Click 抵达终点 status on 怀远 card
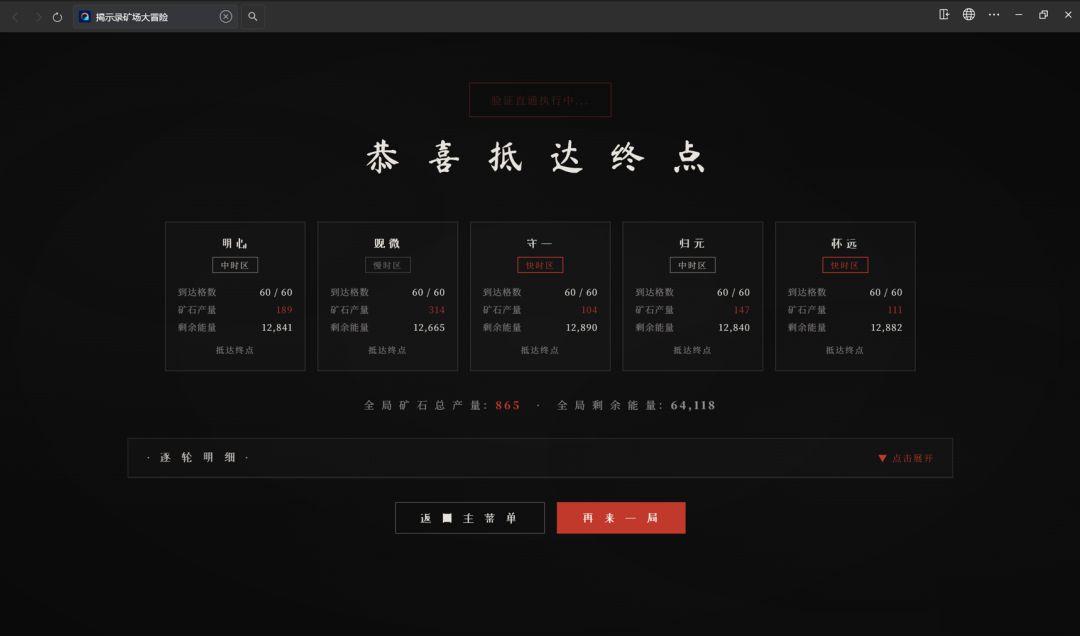The width and height of the screenshot is (1080, 636). [x=845, y=350]
